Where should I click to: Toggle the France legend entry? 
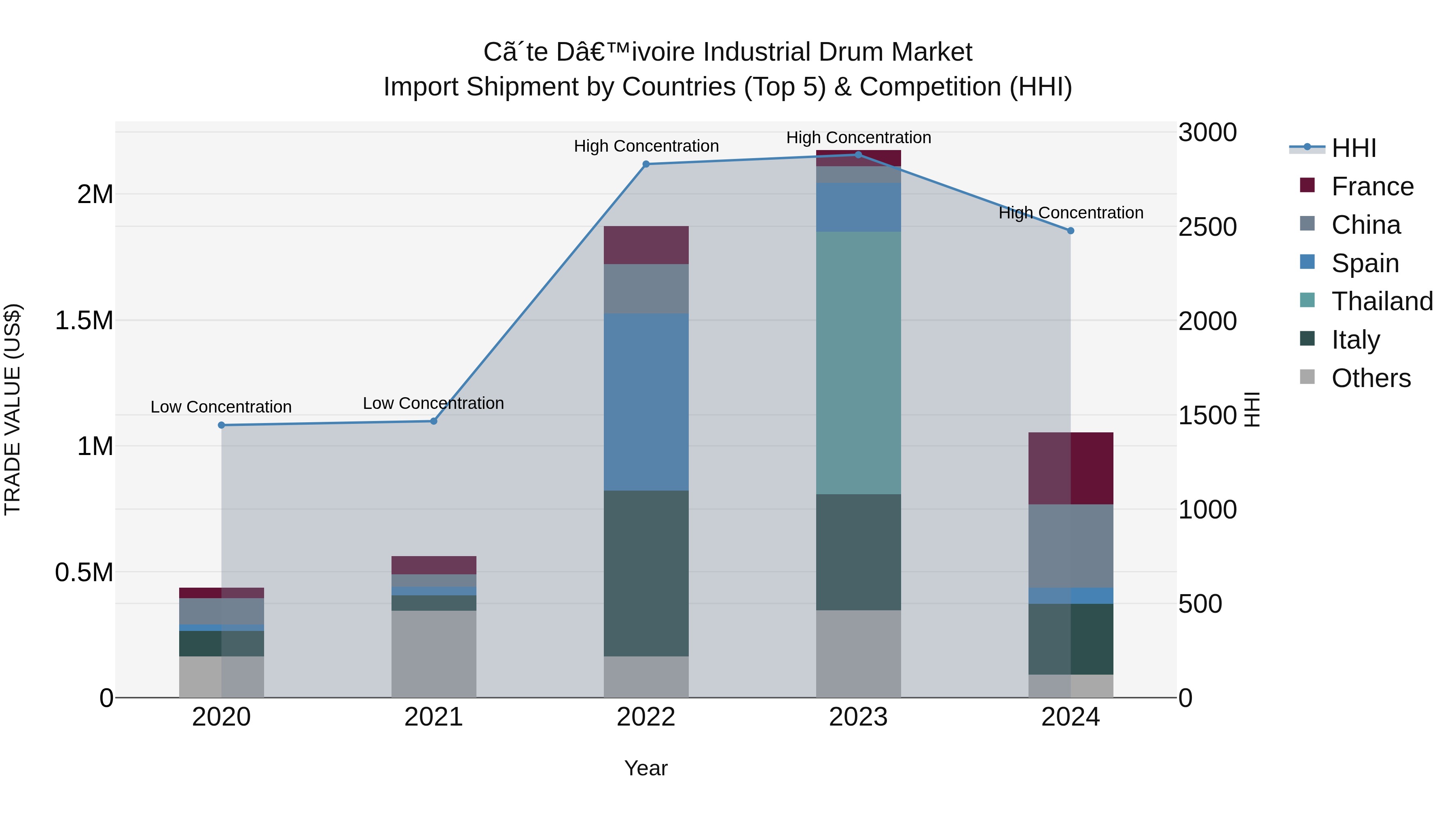(x=1356, y=186)
